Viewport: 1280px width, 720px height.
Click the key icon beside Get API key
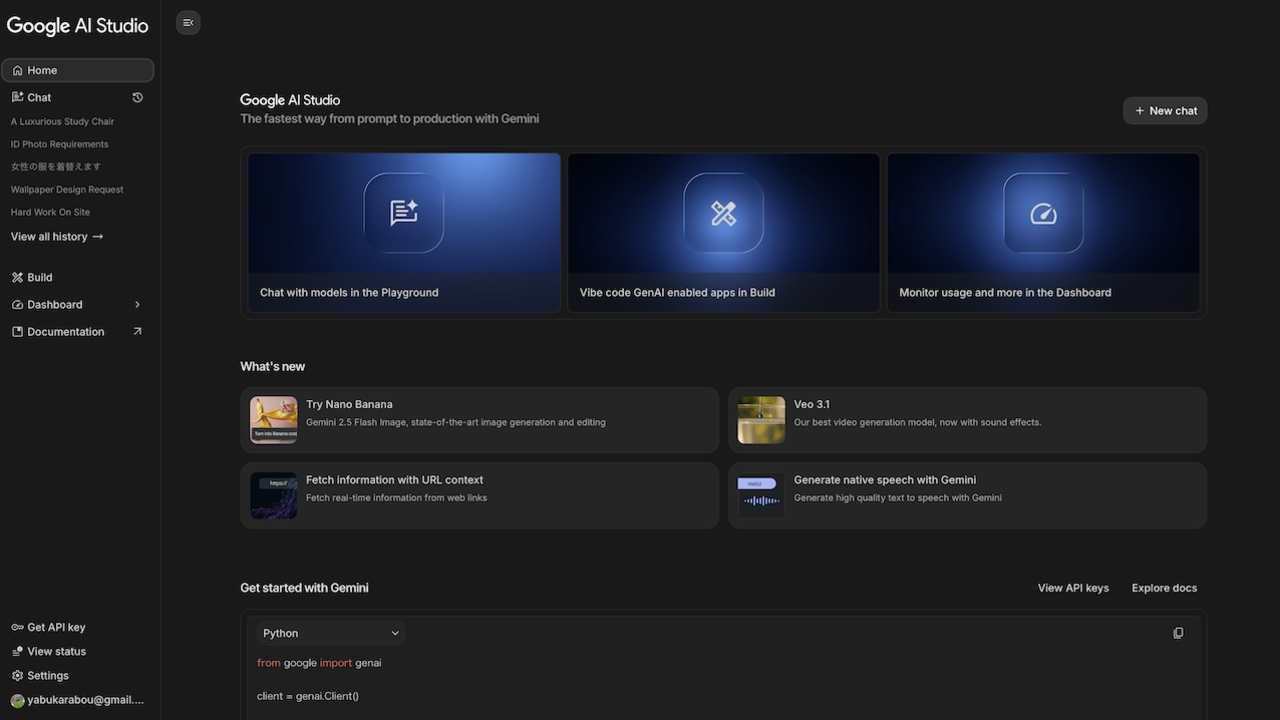pos(17,627)
